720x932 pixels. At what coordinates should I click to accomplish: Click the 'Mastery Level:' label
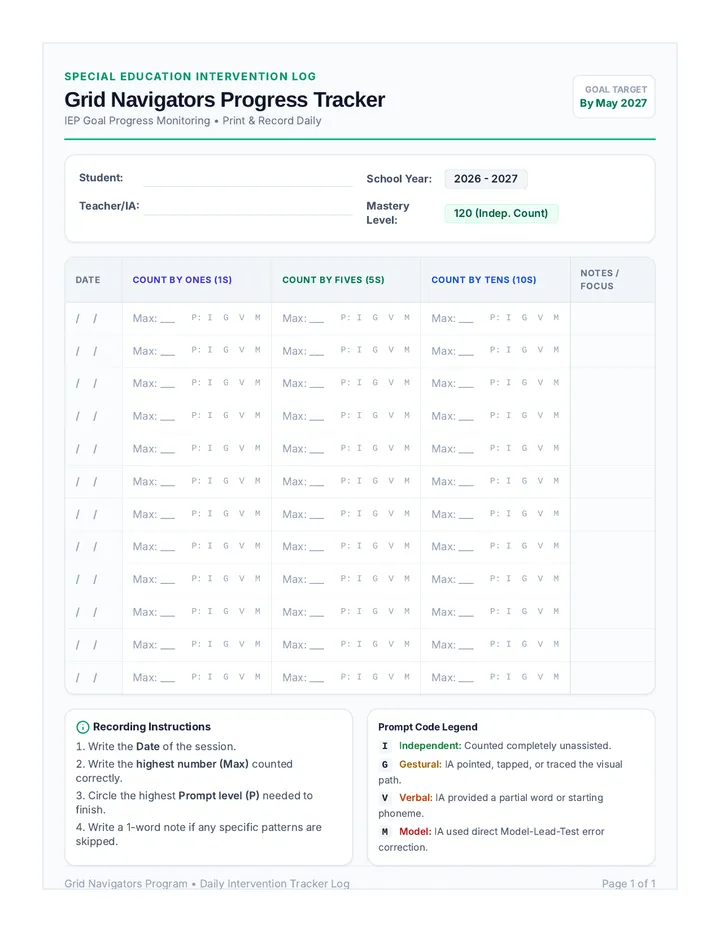pyautogui.click(x=388, y=213)
